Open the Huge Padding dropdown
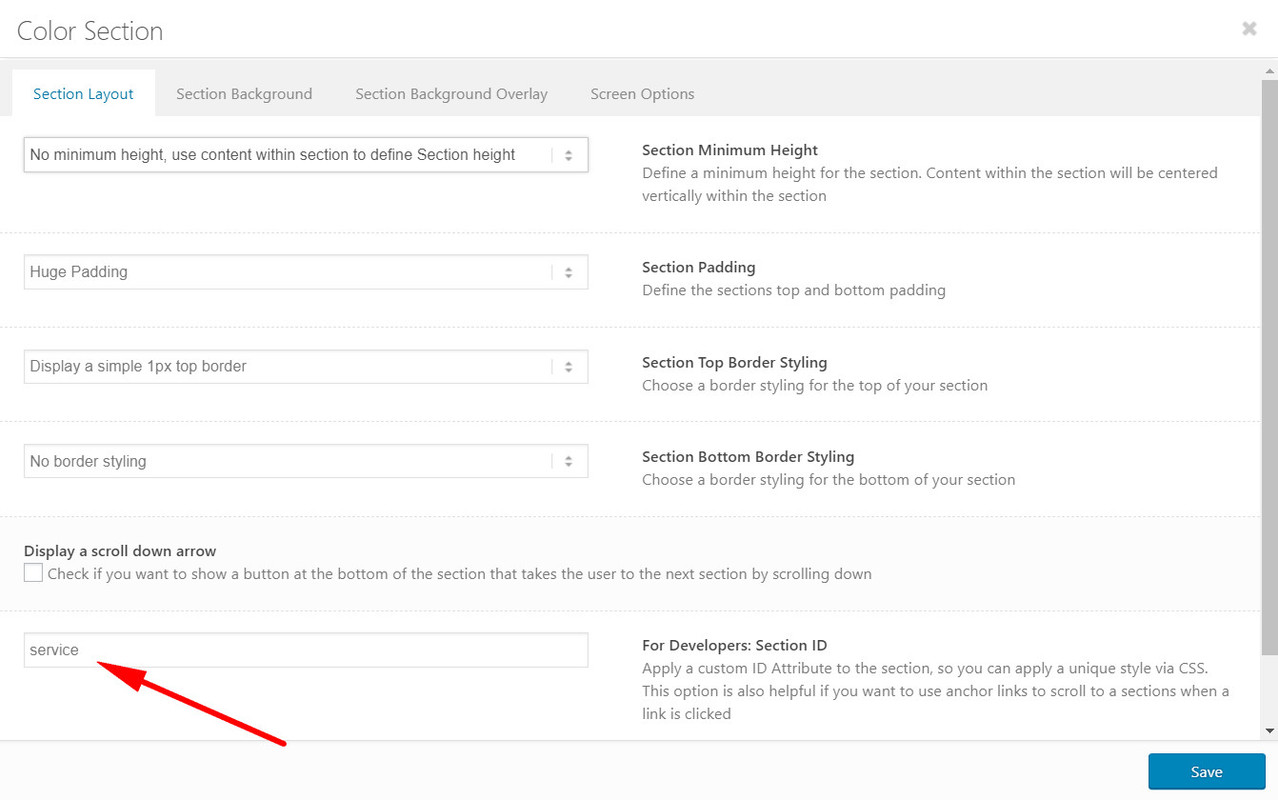 click(306, 272)
